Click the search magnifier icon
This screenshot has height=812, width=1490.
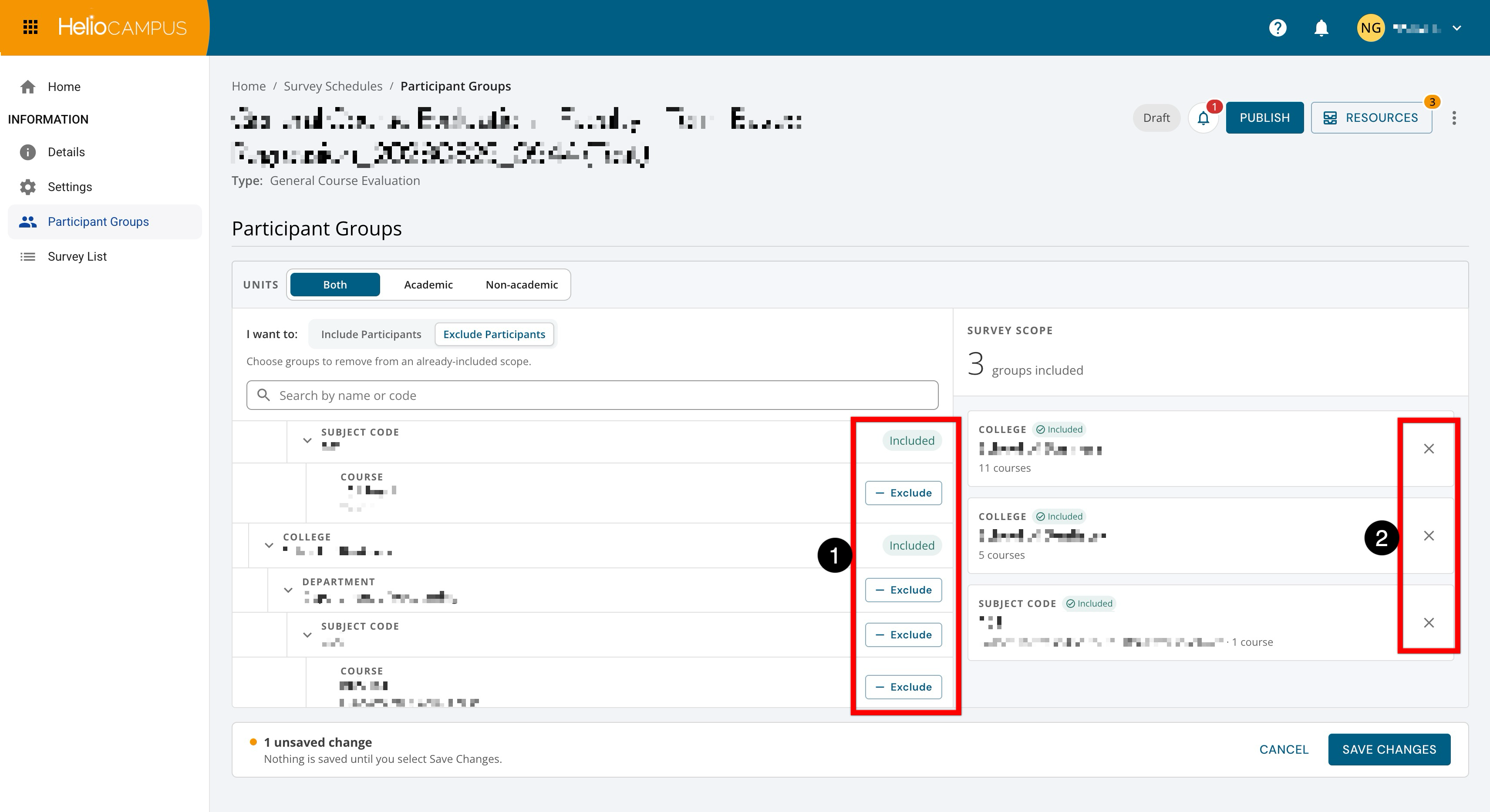coord(264,395)
